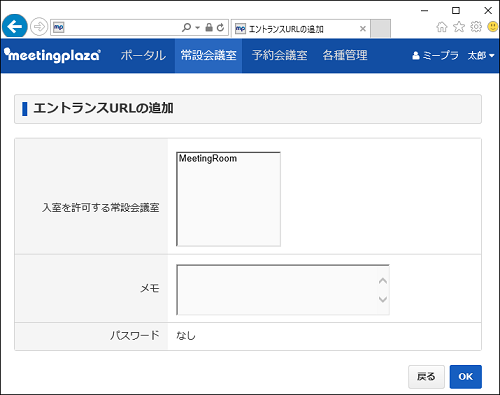Click the meetingplaza logo

pos(52,55)
